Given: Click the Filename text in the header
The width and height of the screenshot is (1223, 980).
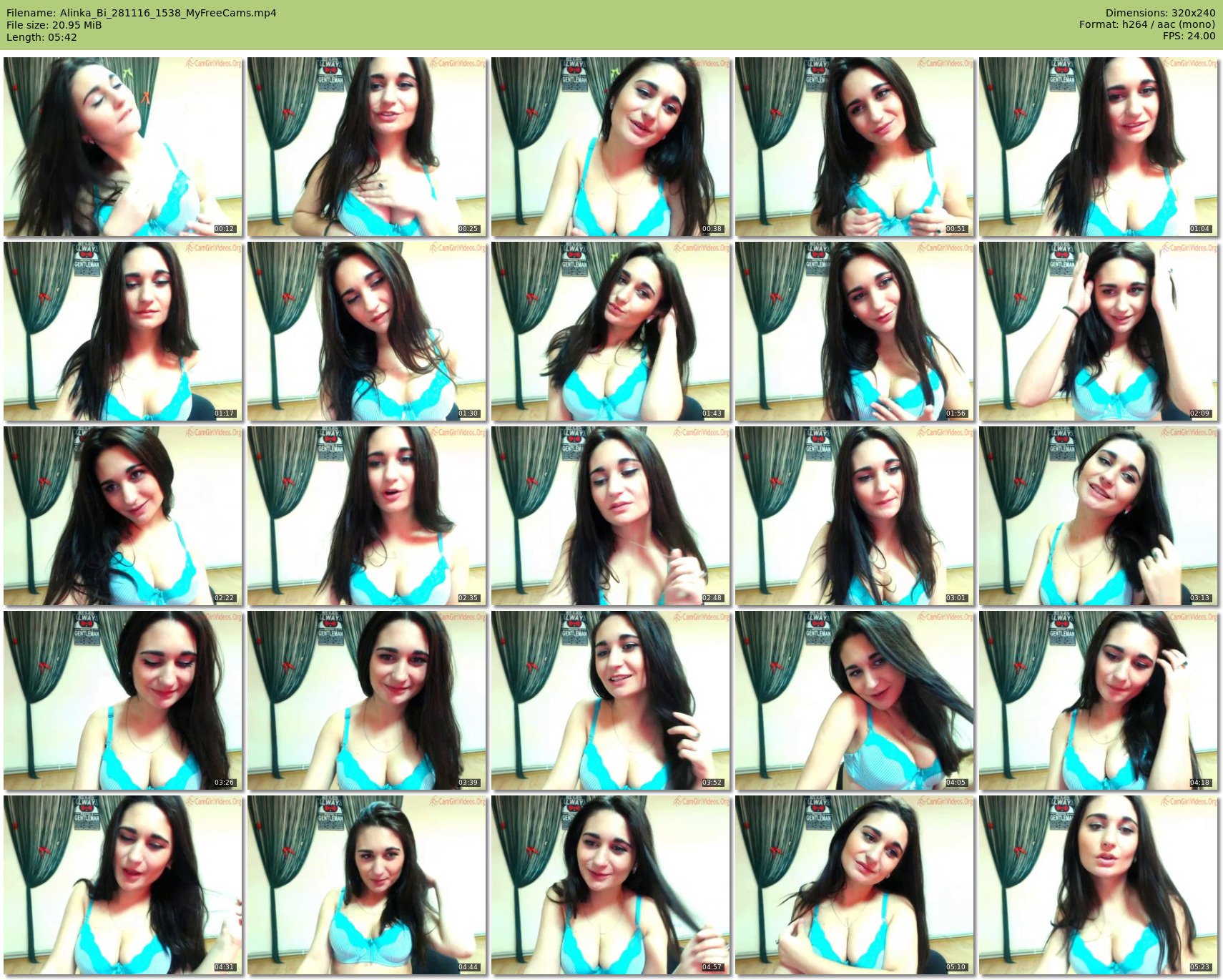Looking at the screenshot, I should pos(142,13).
